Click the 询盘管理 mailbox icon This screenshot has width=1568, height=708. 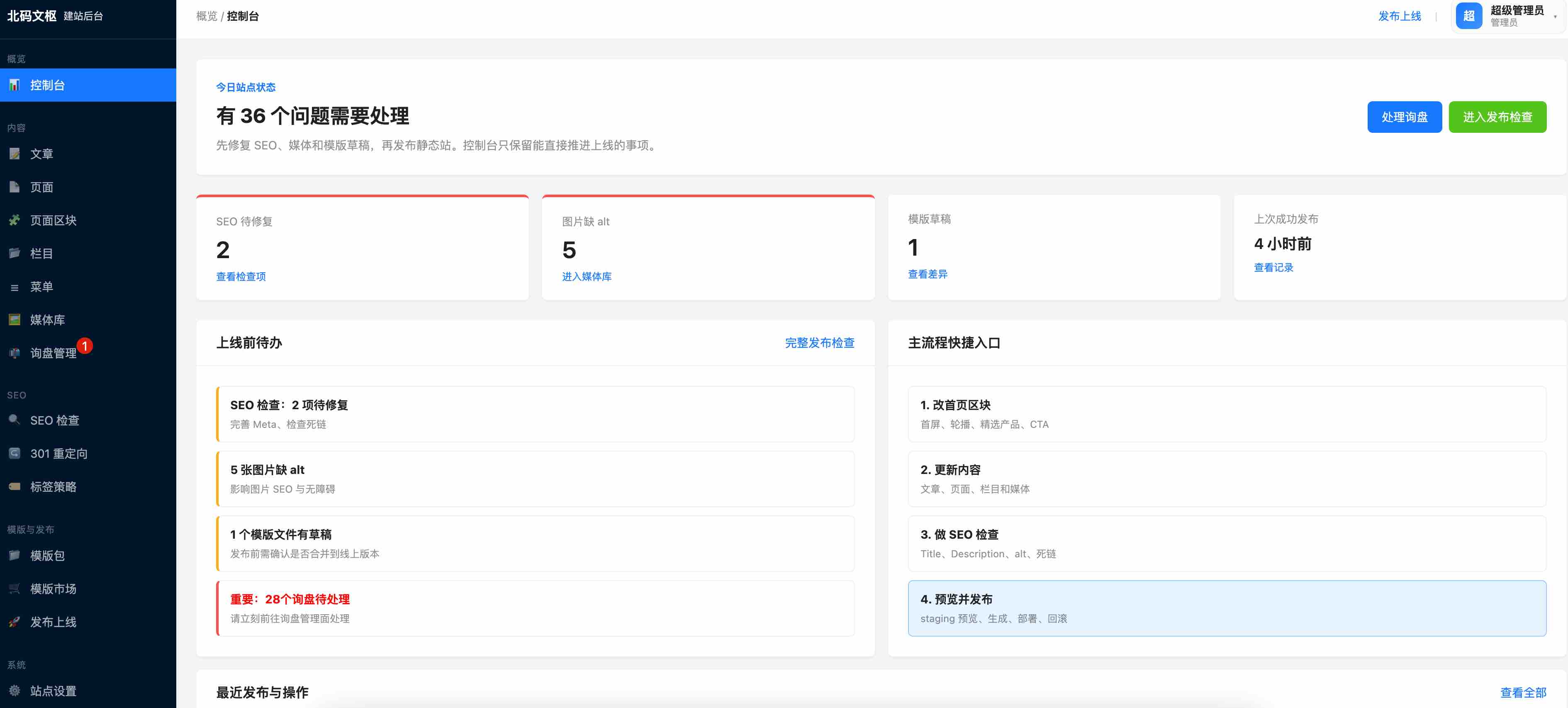point(15,353)
